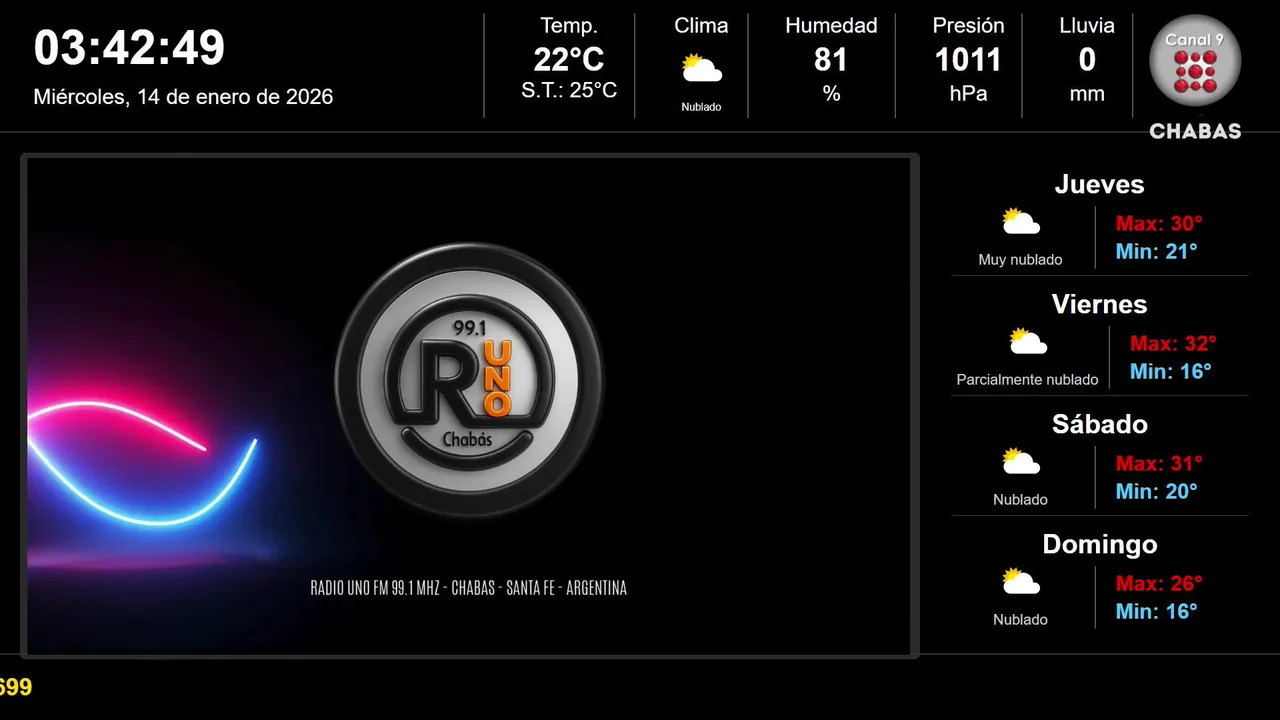Click the Nublado label under Clima

click(x=701, y=107)
